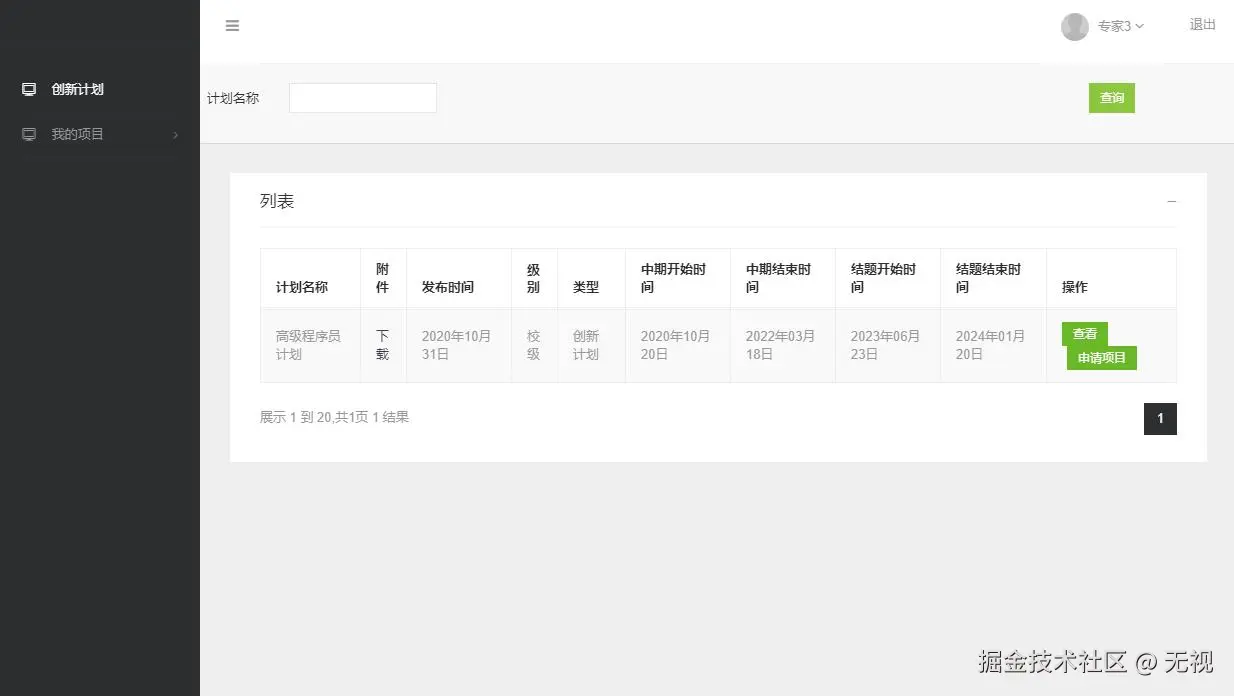Go to page 1 in pagination
1234x696 pixels.
pyautogui.click(x=1160, y=419)
